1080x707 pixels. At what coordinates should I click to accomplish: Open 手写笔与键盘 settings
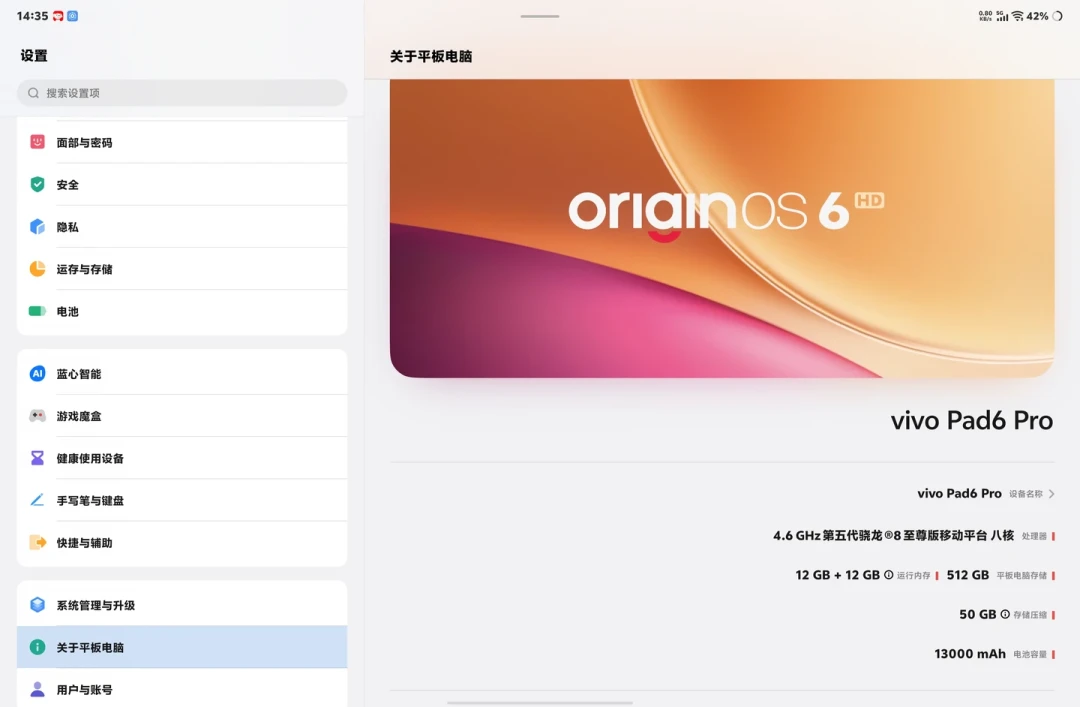point(182,500)
